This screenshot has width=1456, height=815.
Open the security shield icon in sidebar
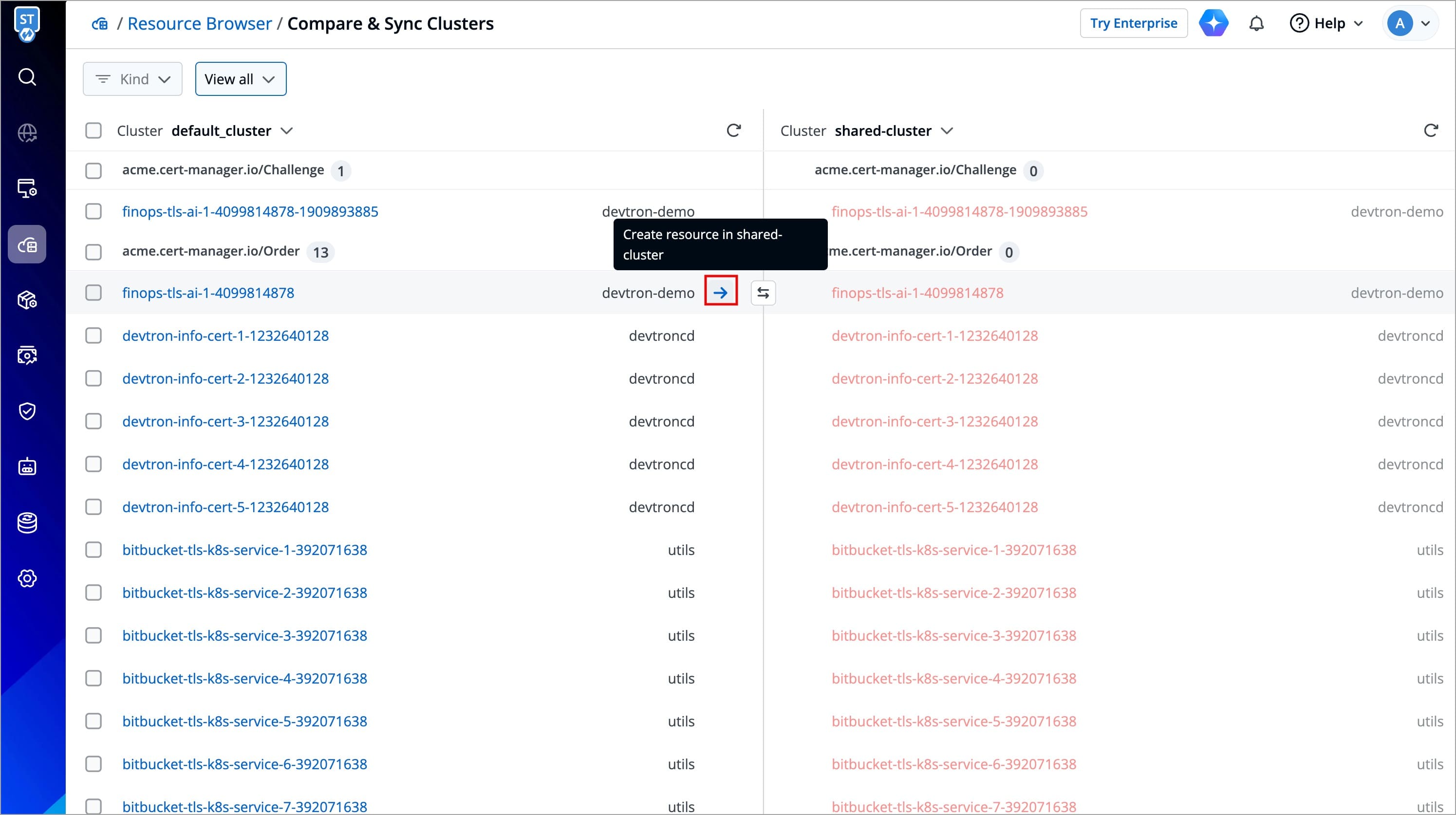click(27, 411)
